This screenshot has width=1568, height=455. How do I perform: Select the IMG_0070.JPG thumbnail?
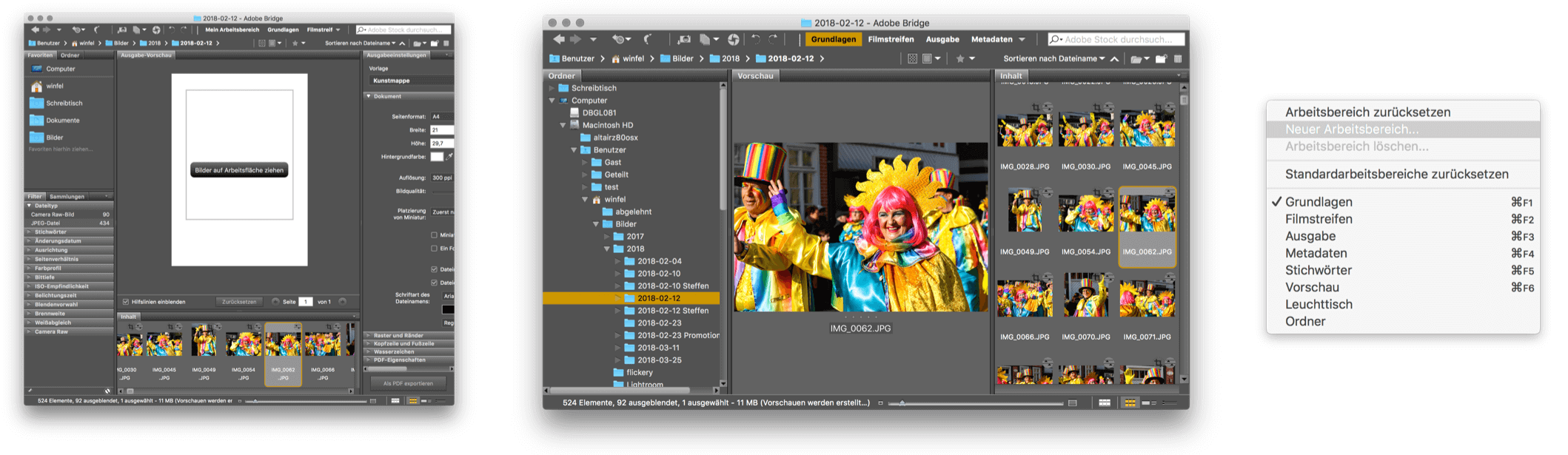tap(1085, 296)
